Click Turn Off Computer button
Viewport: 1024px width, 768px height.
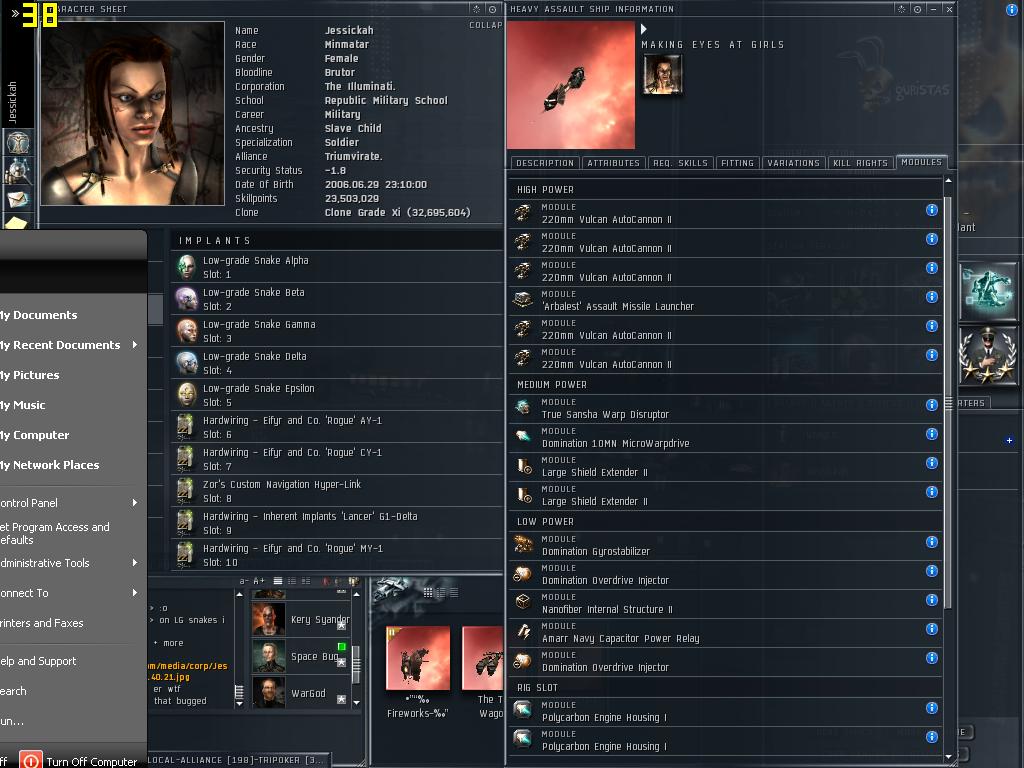pyautogui.click(x=78, y=761)
